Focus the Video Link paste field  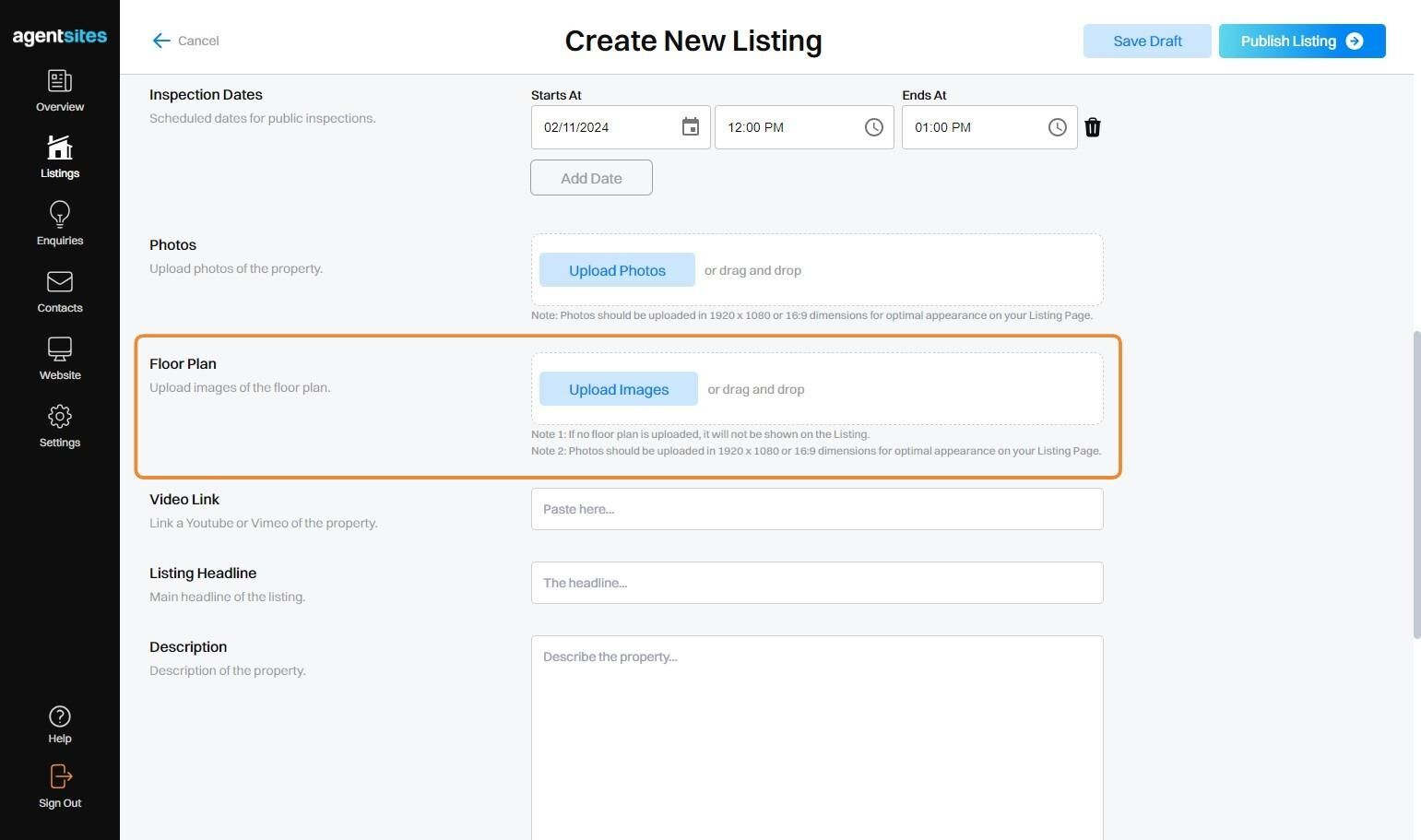[x=817, y=509]
